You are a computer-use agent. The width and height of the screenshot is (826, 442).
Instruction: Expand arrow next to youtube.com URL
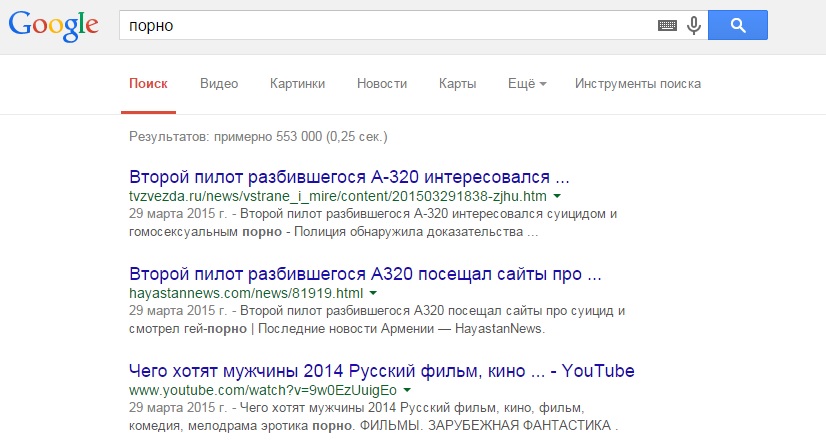407,390
